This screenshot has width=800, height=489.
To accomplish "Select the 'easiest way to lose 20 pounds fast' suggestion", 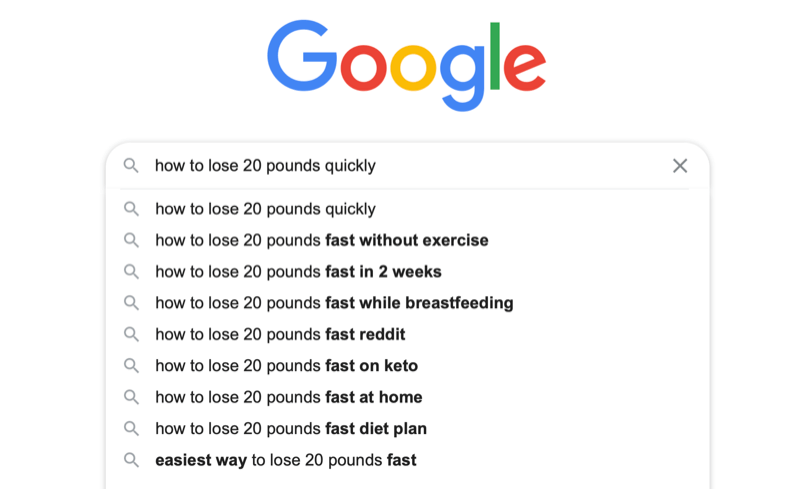I will [x=407, y=460].
